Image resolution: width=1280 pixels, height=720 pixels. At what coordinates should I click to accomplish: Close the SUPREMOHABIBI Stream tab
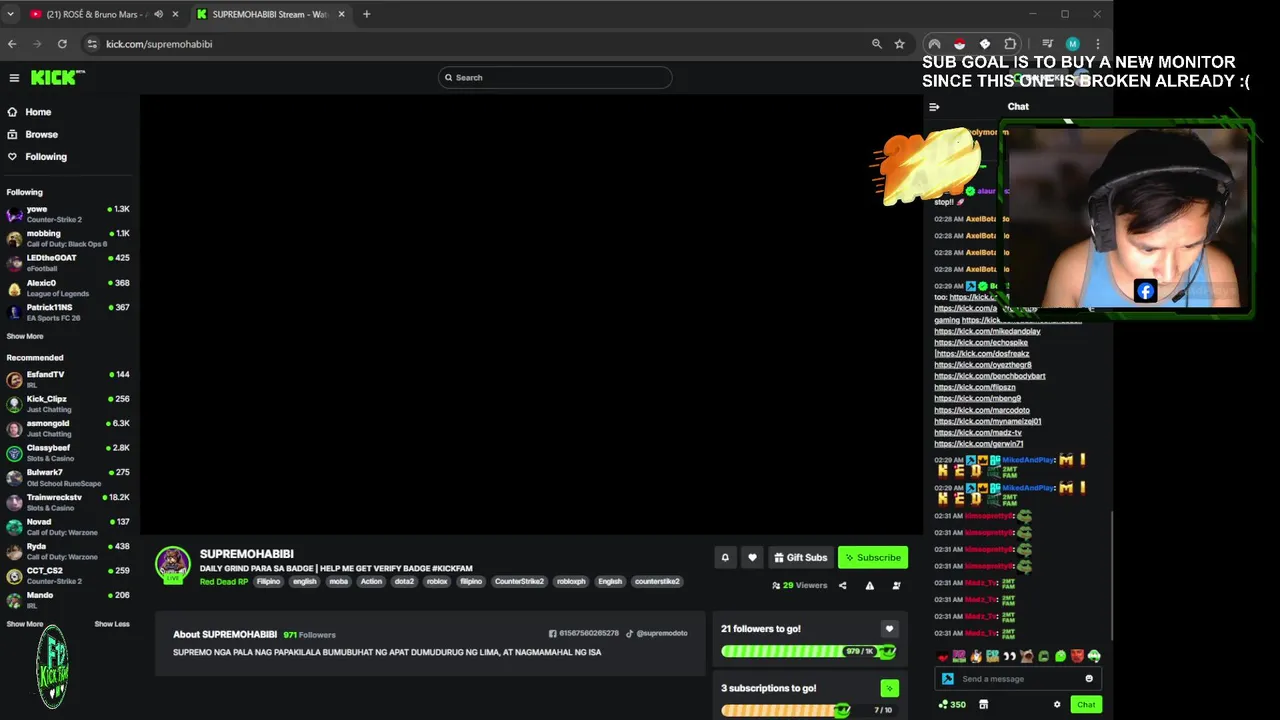[x=341, y=14]
